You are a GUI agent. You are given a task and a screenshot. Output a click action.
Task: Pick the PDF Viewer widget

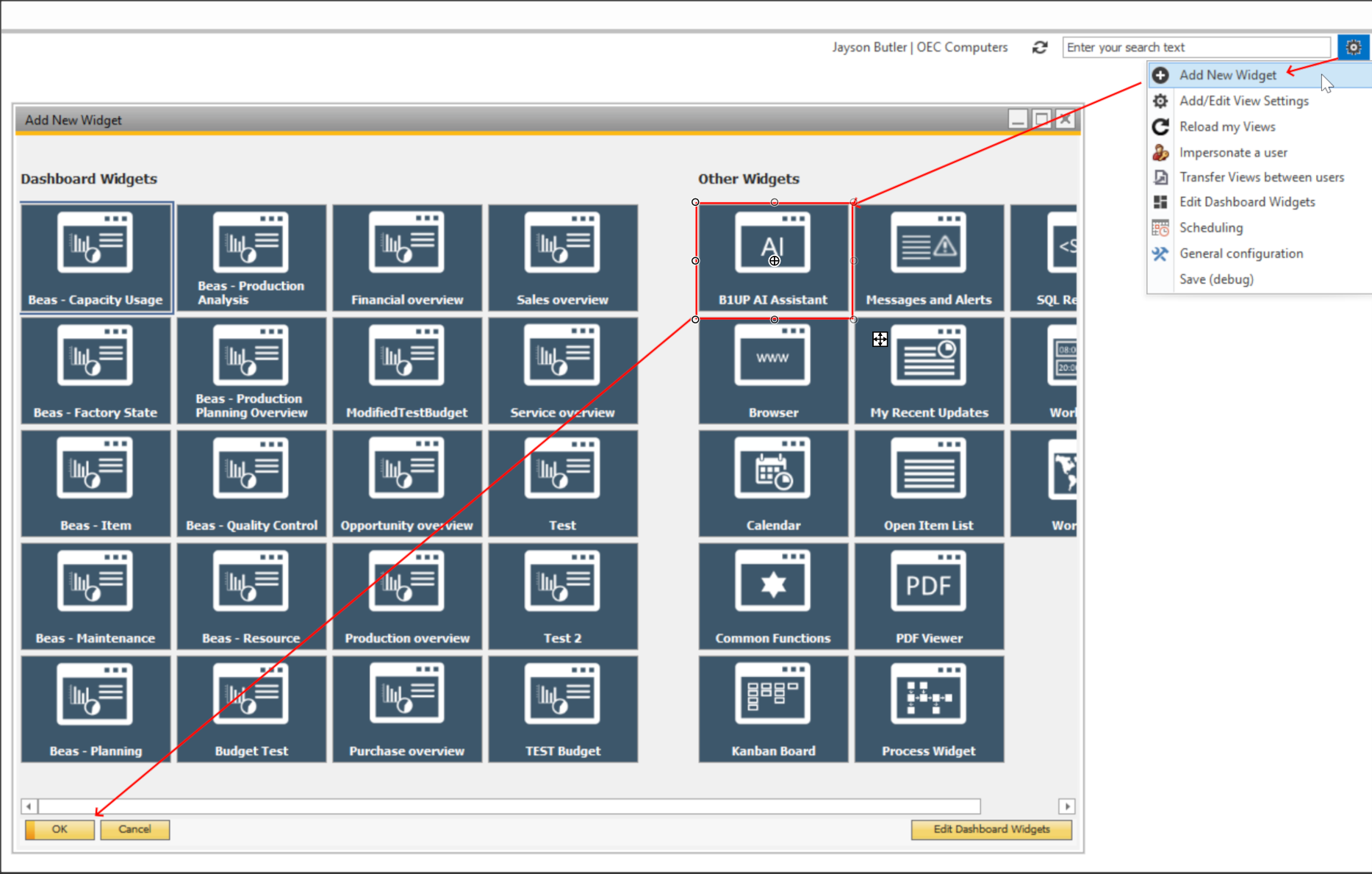click(x=928, y=596)
